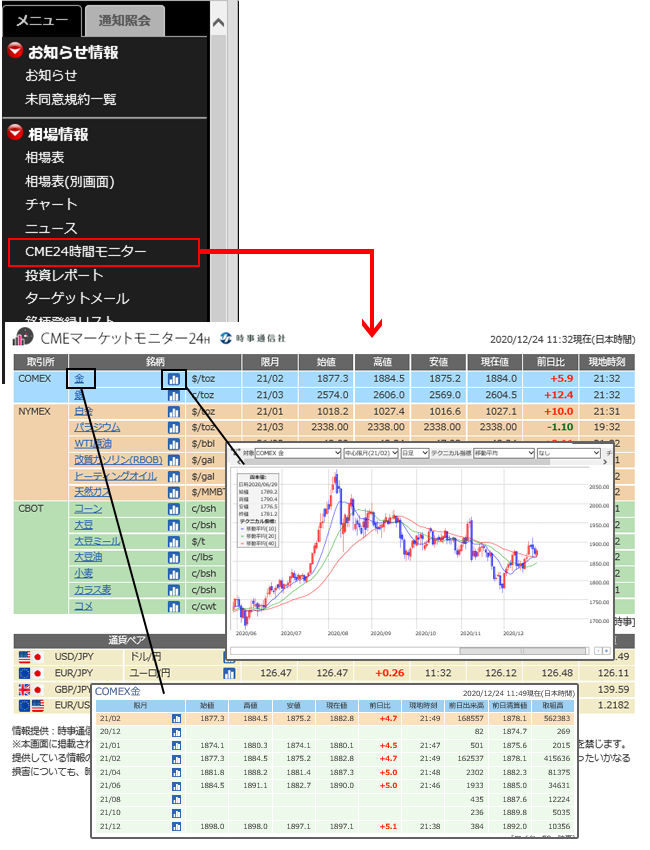Select ニュース in the menu
This screenshot has width=650, height=850.
point(51,228)
